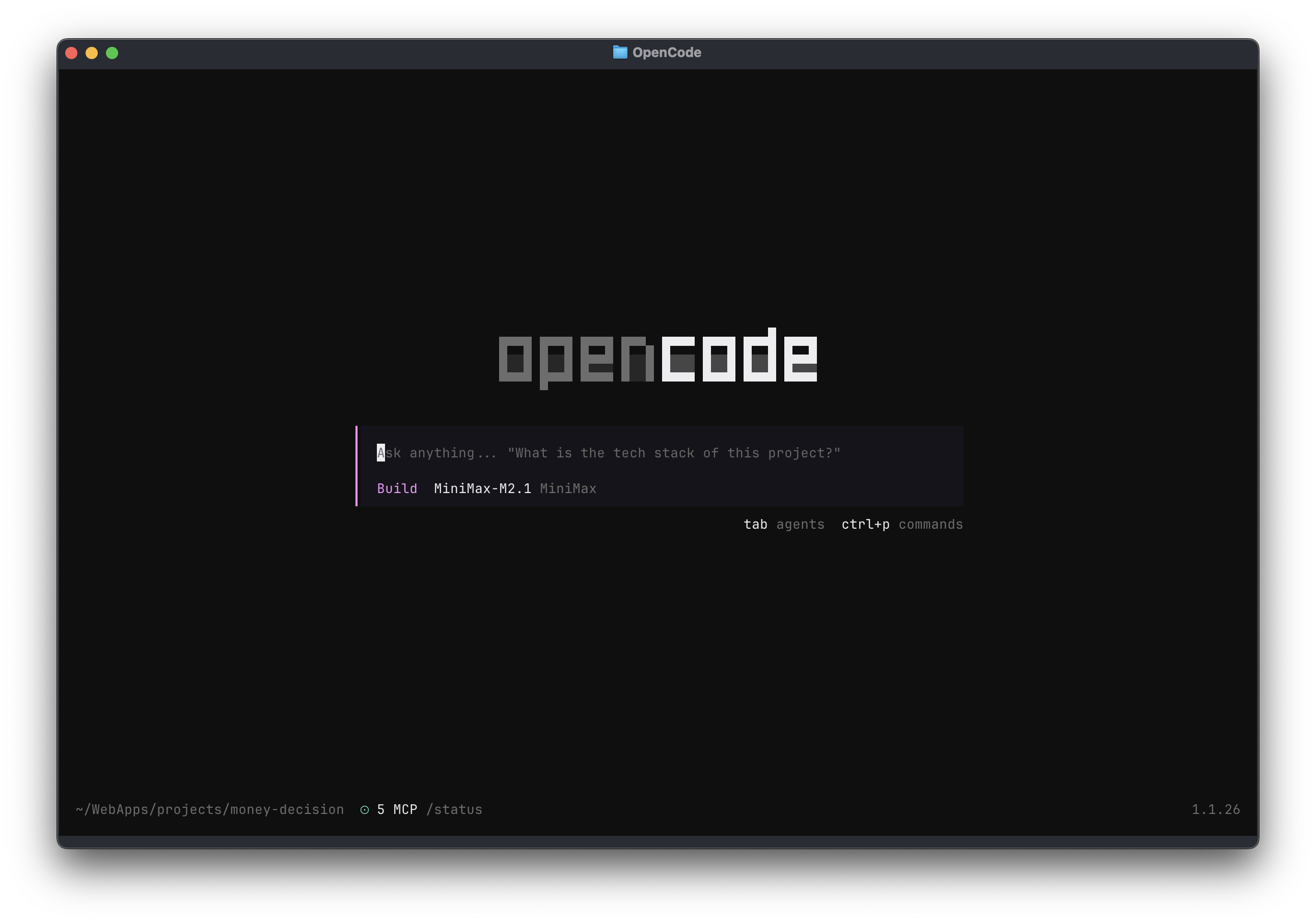Click the OpenCode window title
This screenshot has width=1316, height=924.
click(667, 52)
